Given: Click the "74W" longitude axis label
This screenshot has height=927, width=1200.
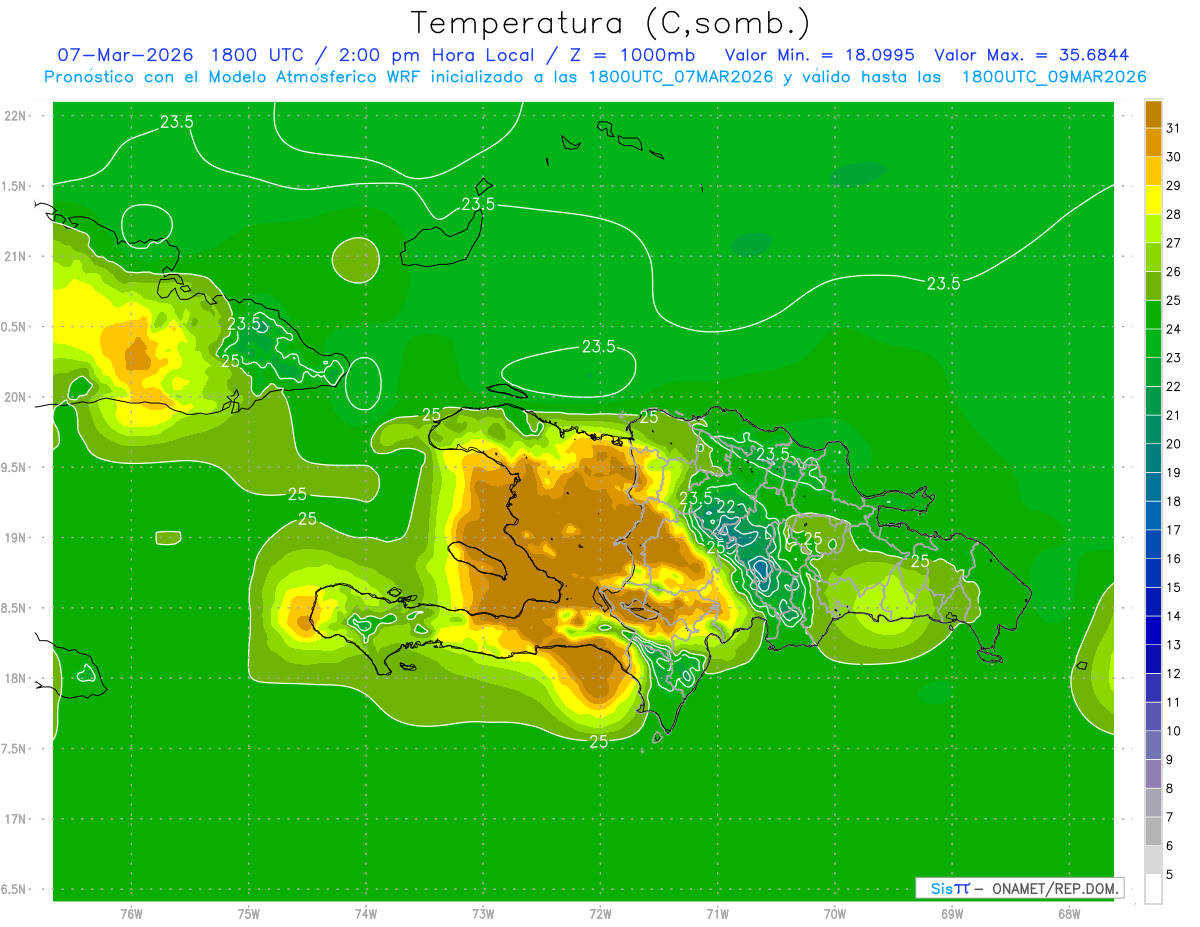Looking at the screenshot, I should coord(366,914).
